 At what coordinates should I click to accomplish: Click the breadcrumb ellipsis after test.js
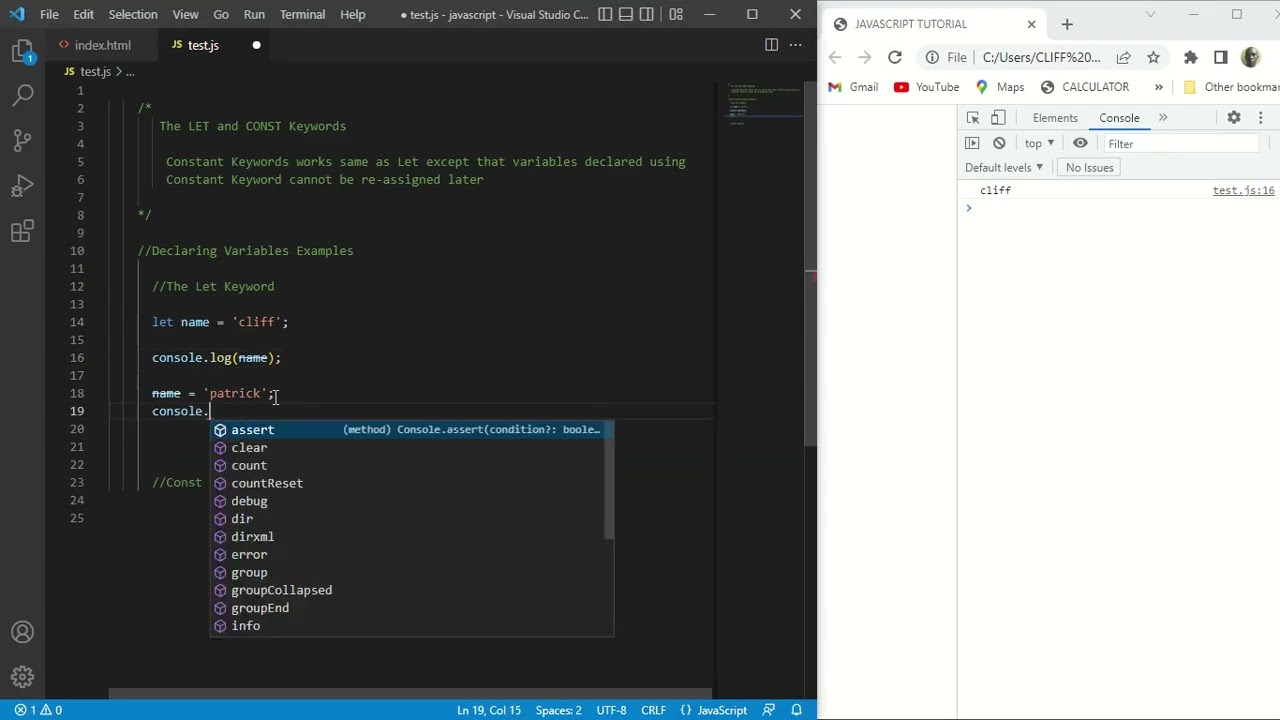(130, 72)
